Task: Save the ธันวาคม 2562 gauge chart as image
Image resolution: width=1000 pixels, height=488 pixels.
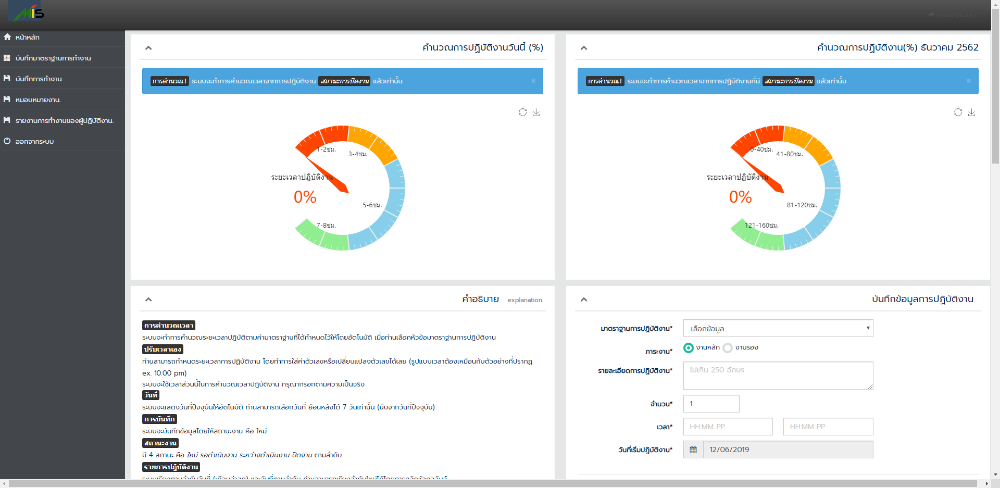Action: (x=972, y=112)
